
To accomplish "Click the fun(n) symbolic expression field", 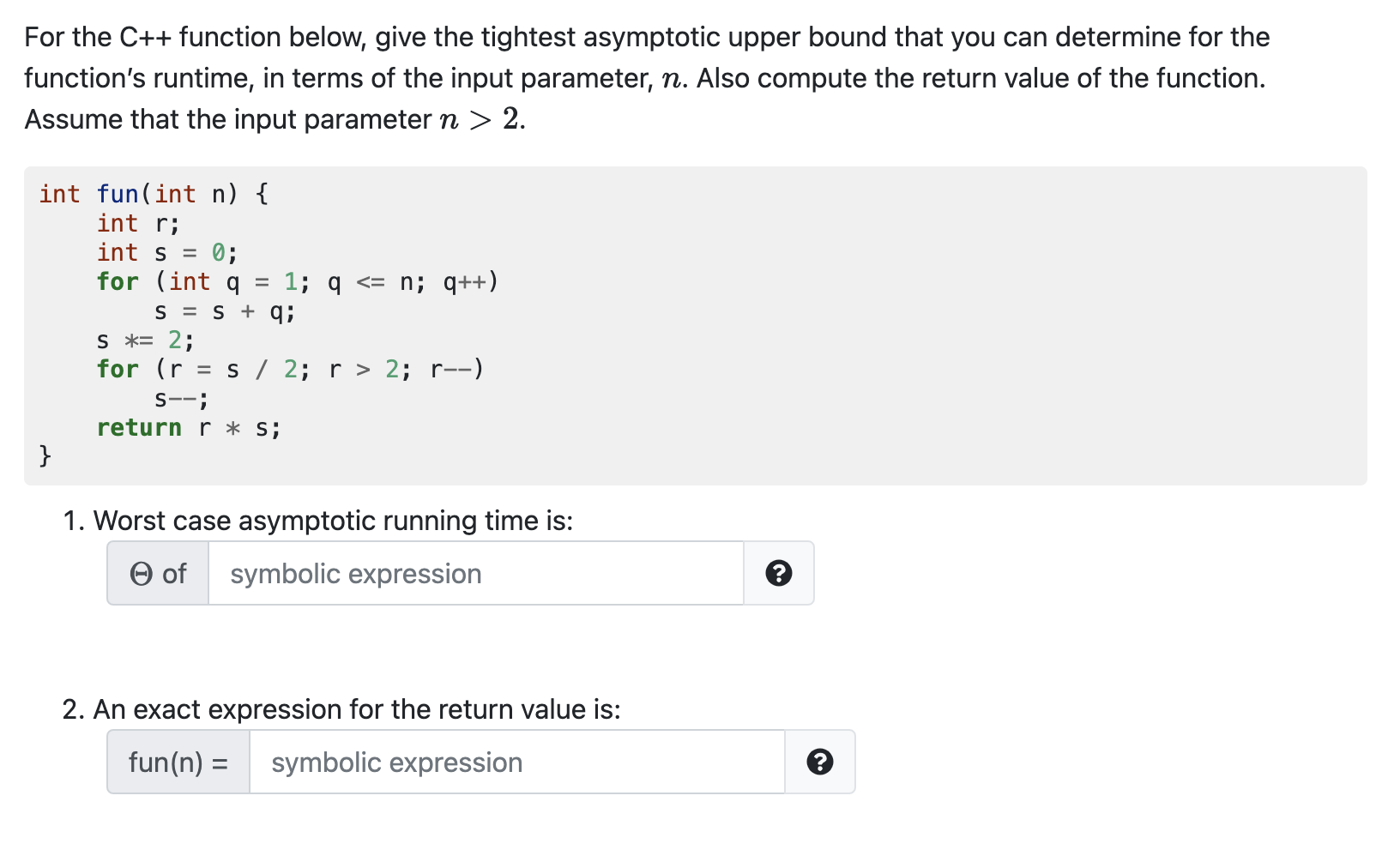I will tap(517, 762).
